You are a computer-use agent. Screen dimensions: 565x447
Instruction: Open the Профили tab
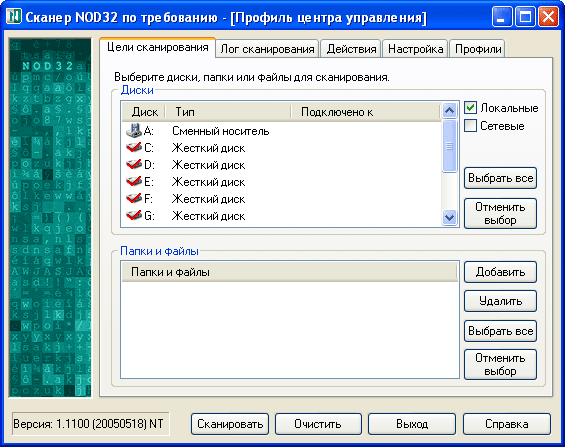coord(478,49)
